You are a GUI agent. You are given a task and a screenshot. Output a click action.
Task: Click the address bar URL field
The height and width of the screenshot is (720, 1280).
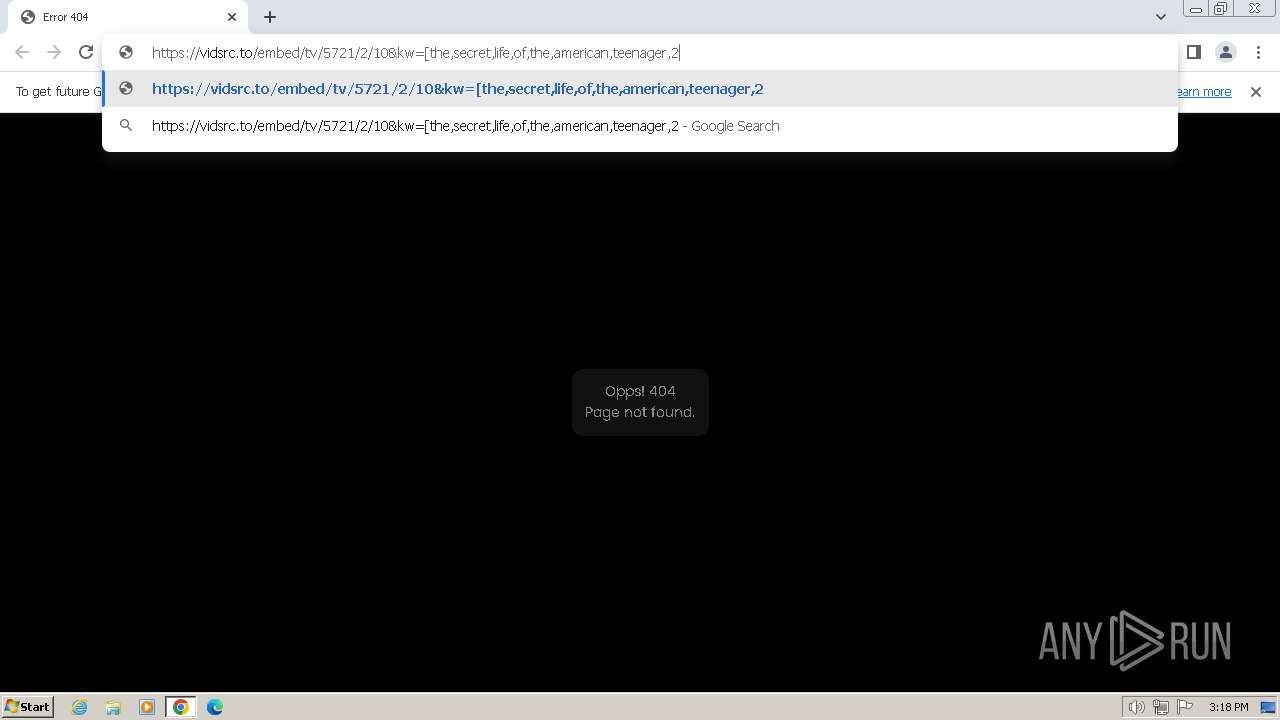click(x=640, y=53)
